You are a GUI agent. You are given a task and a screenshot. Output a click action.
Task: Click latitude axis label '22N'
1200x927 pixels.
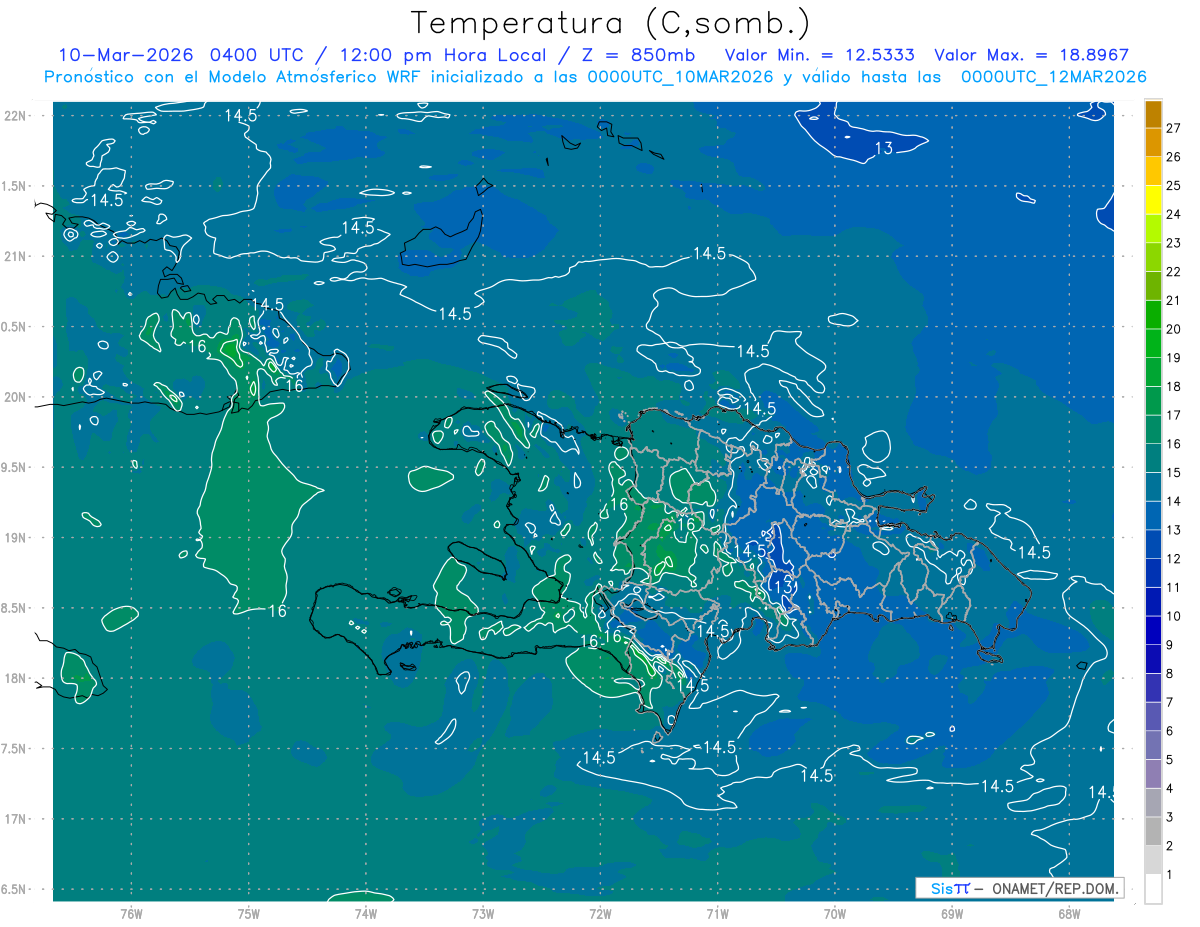click(x=15, y=116)
